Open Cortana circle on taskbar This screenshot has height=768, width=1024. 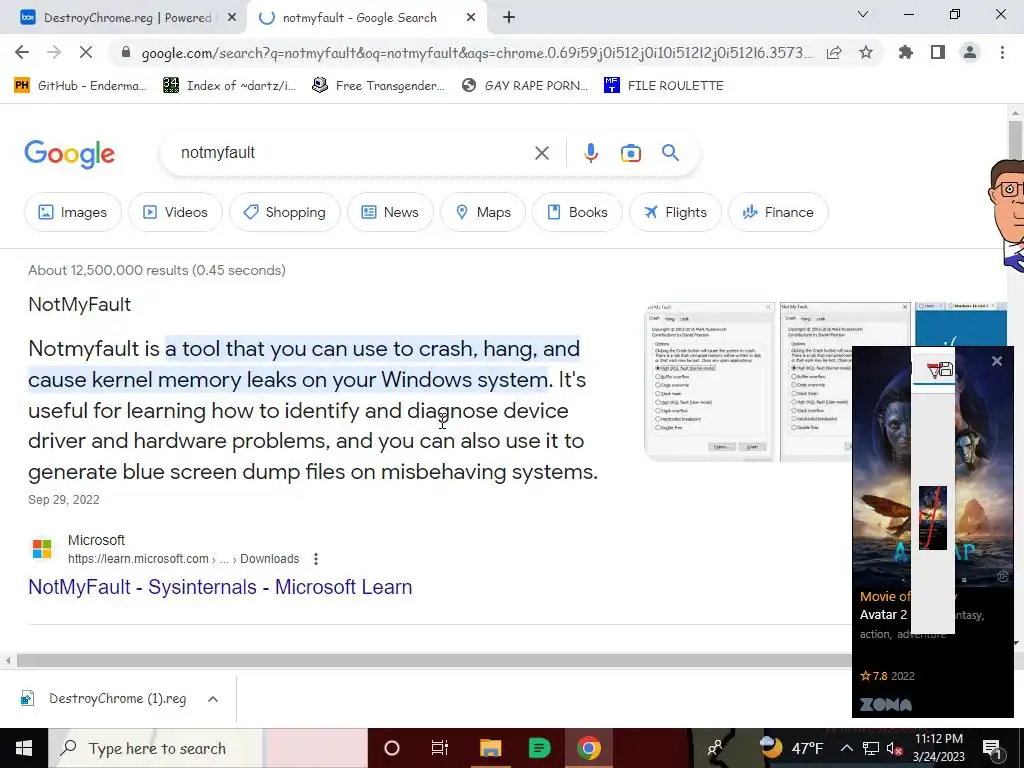click(392, 748)
